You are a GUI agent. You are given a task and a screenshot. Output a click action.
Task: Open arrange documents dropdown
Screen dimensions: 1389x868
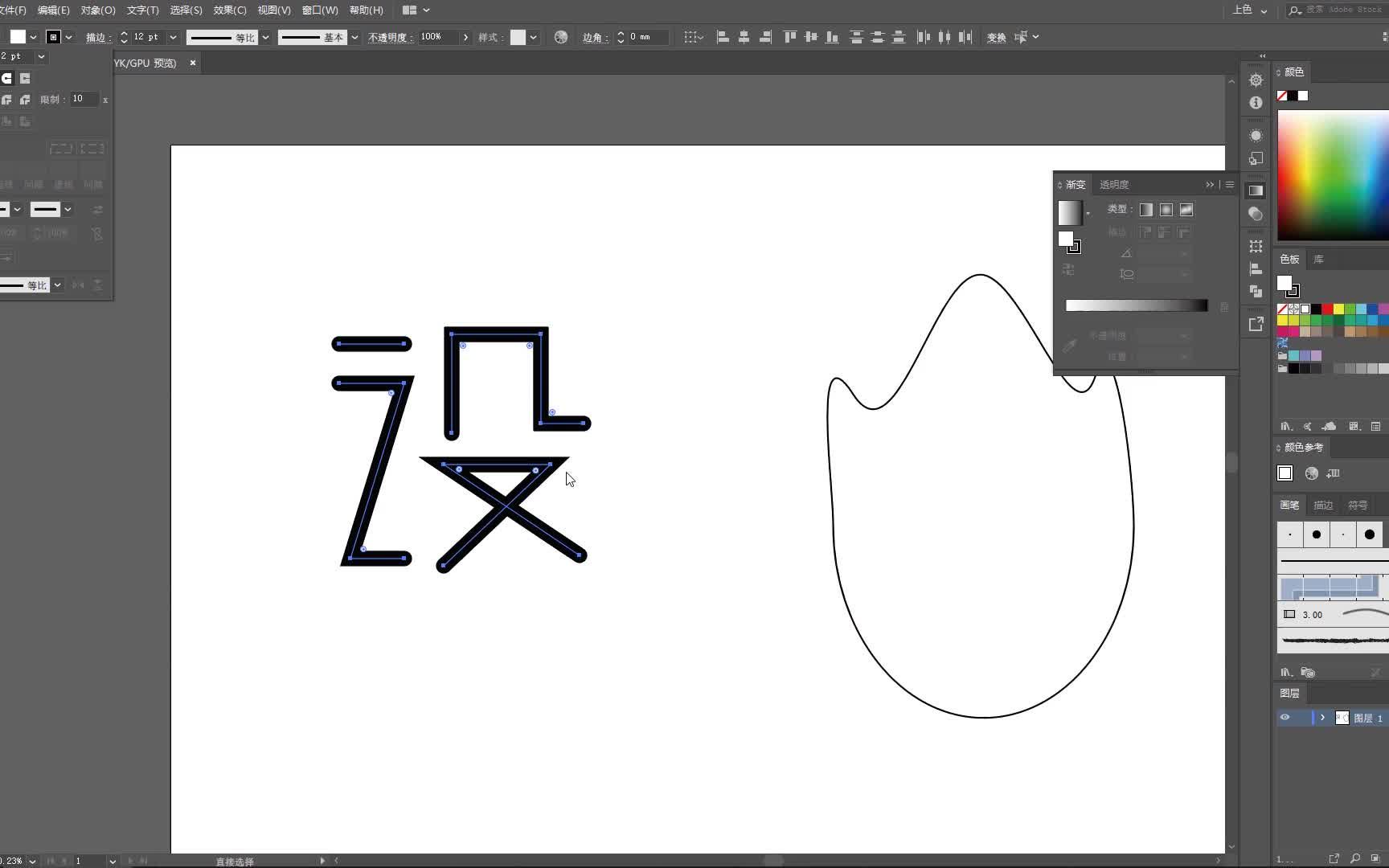pyautogui.click(x=416, y=10)
